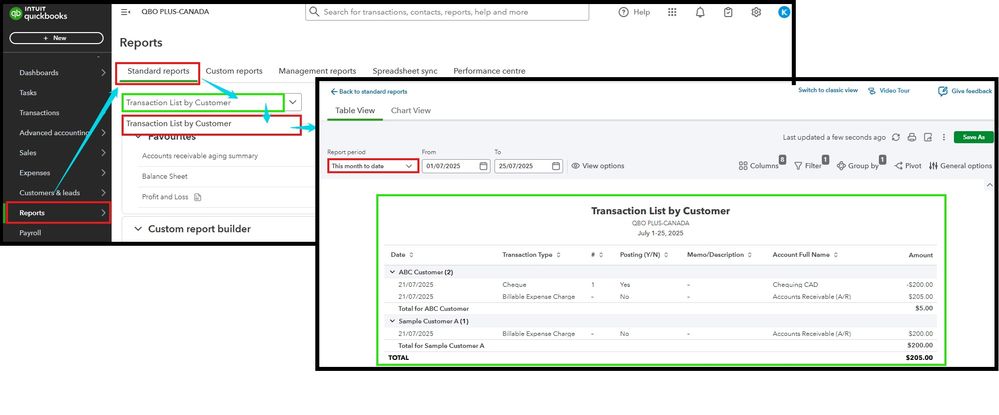Switch to the Custom reports tab

(234, 71)
